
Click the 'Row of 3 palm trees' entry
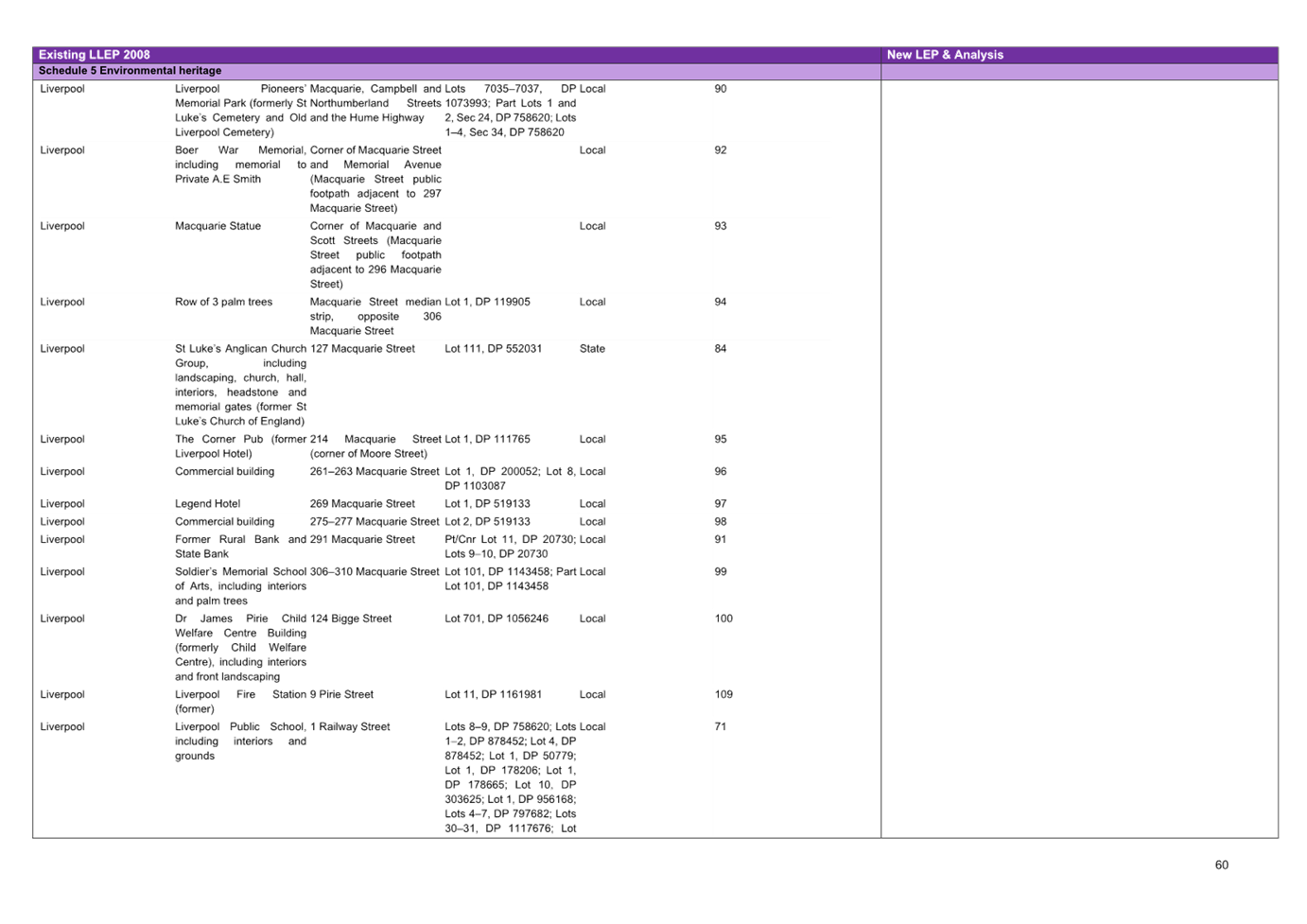pyautogui.click(x=224, y=303)
